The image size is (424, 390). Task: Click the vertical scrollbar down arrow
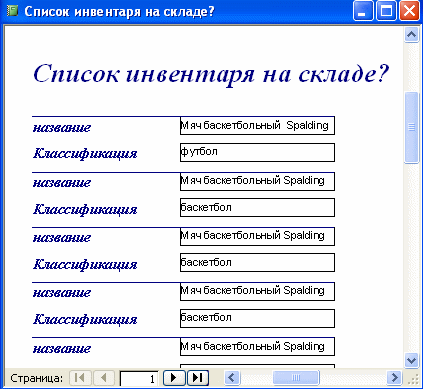pos(411,360)
